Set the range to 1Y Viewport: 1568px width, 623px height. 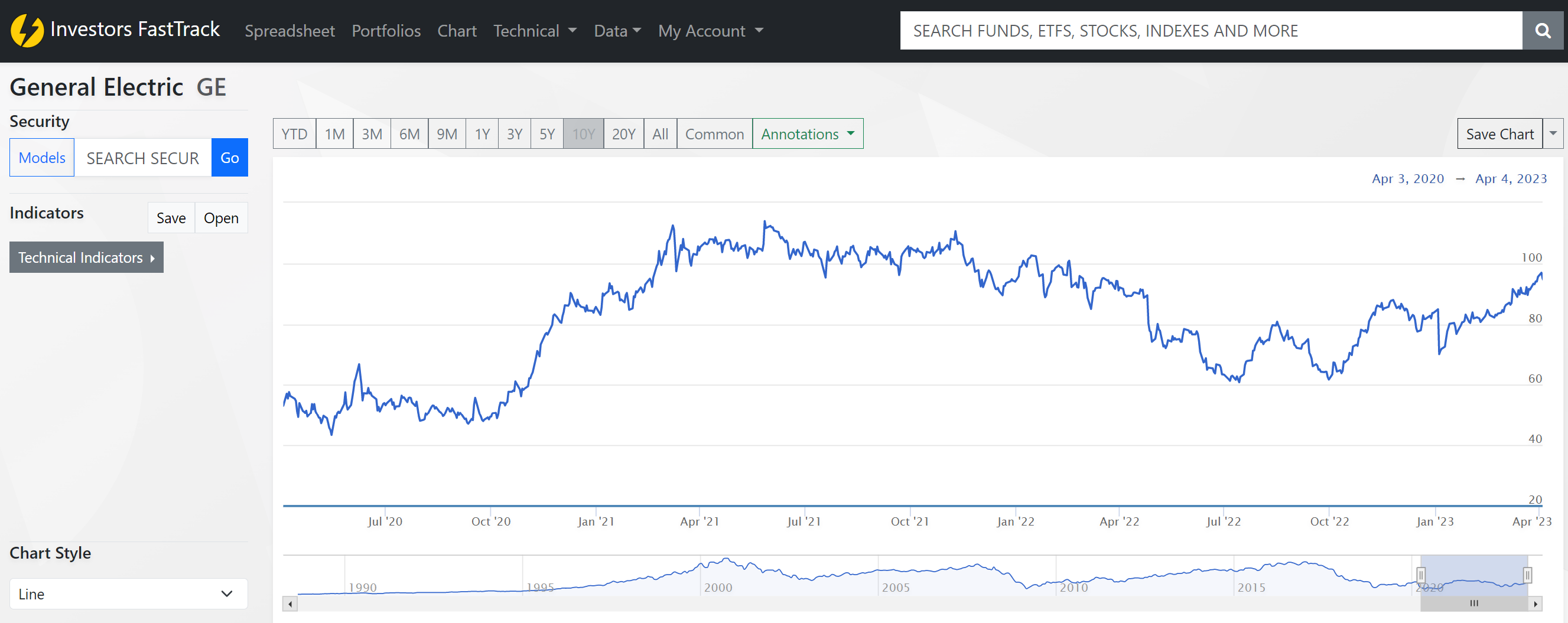[482, 134]
